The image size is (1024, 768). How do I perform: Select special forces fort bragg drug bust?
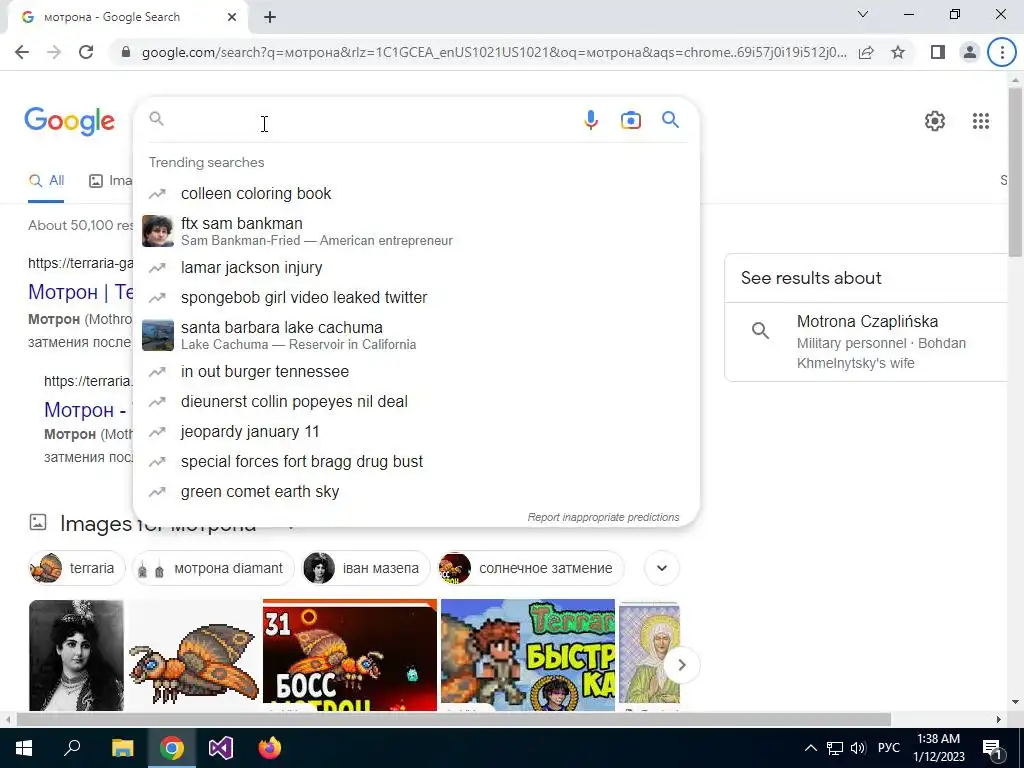point(416,461)
